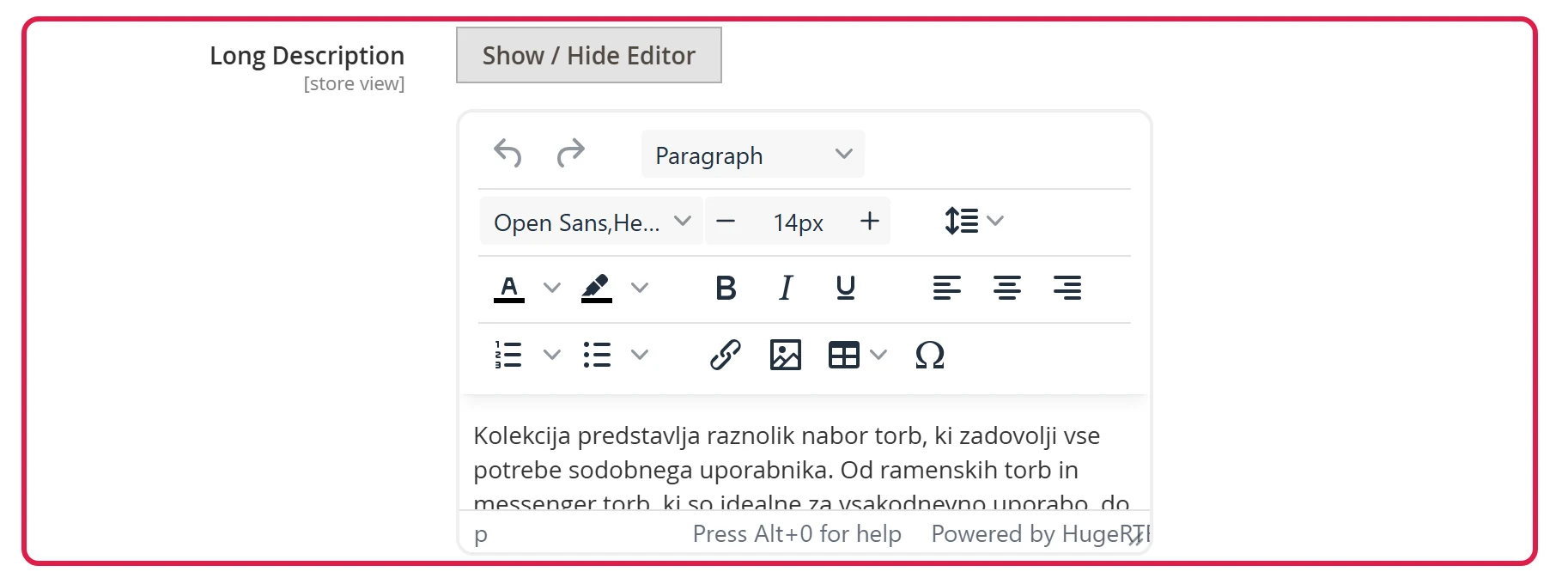Click the Long Description label
The image size is (1568, 584).
307,56
